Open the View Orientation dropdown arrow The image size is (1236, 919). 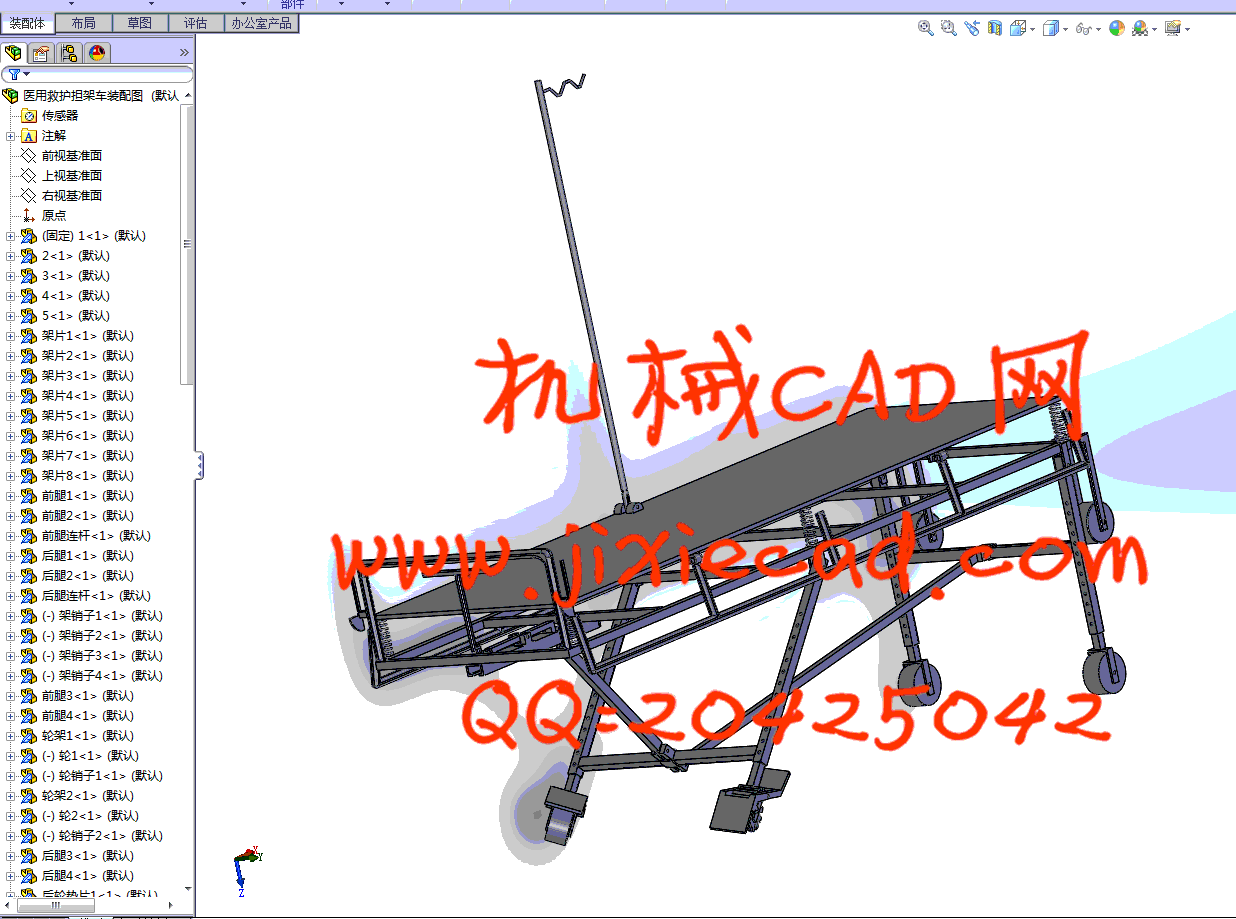(x=1032, y=30)
